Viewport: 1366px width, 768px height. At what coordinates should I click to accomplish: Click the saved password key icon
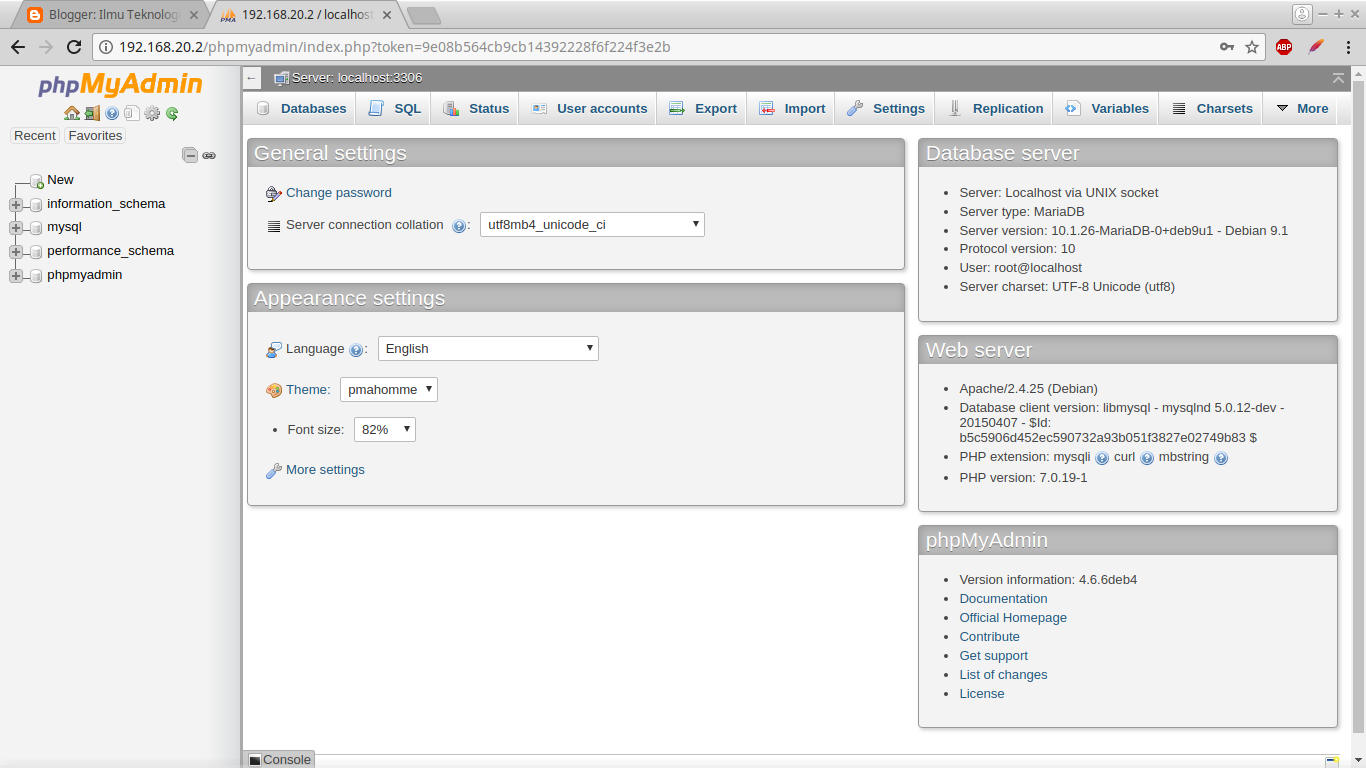click(1227, 47)
